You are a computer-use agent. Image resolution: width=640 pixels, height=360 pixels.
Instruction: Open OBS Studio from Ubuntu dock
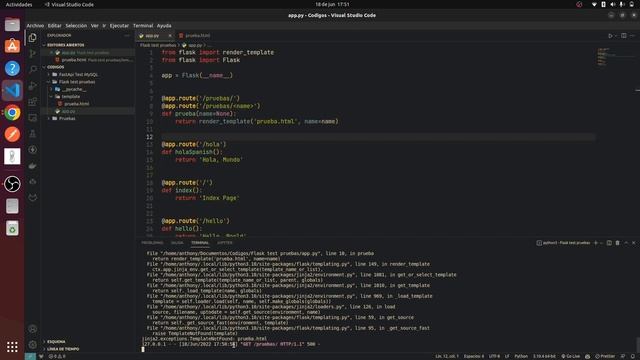tap(12, 184)
